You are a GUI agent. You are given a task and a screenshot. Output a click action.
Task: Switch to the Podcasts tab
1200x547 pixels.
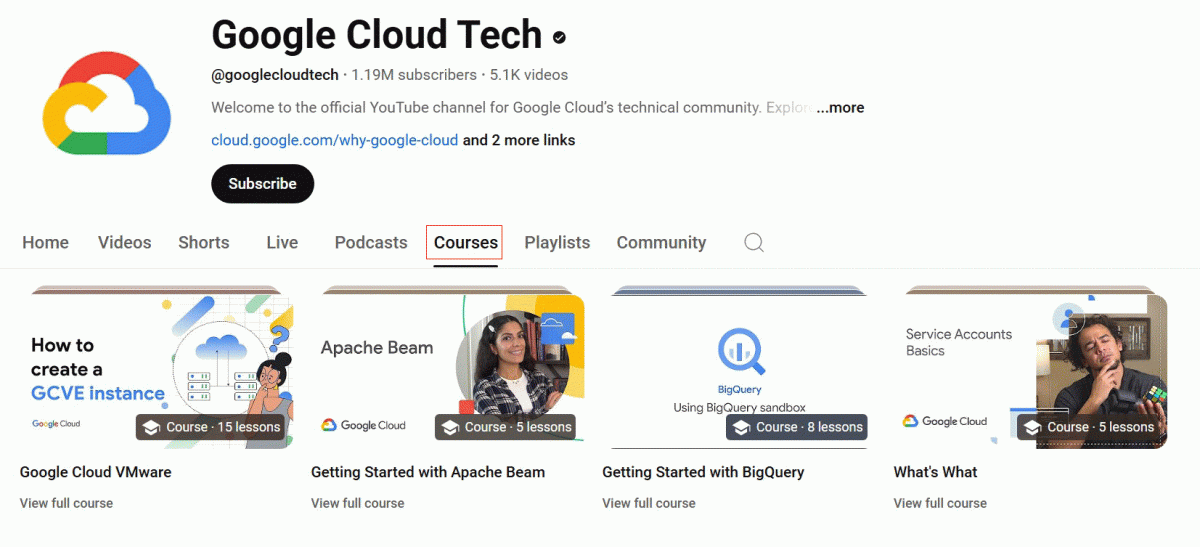click(371, 242)
